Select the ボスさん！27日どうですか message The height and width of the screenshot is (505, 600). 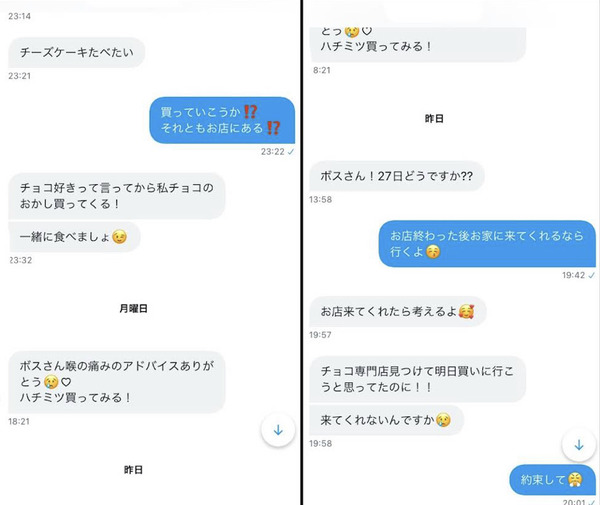coord(397,176)
